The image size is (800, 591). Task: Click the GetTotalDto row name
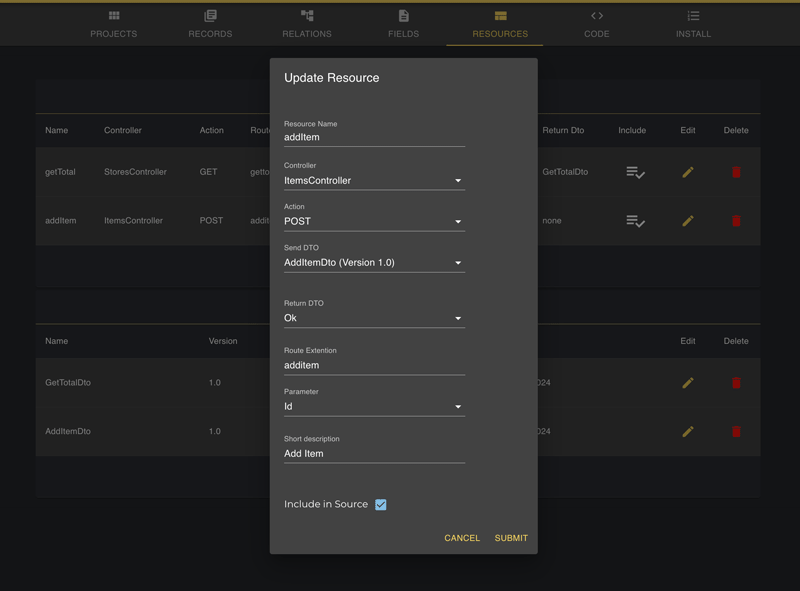pos(68,383)
